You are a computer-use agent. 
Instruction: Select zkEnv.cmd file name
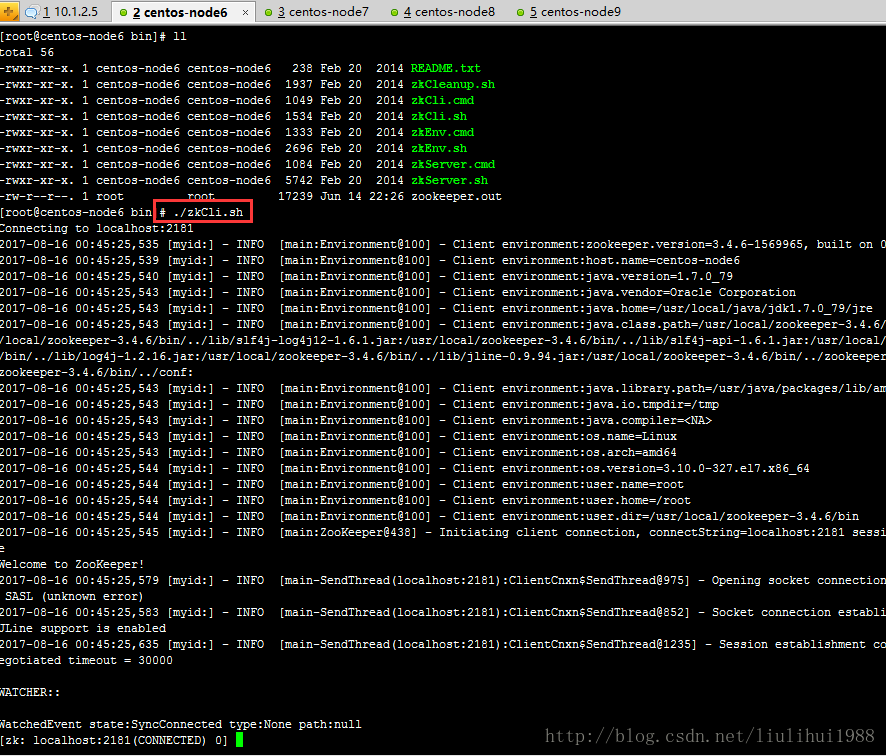tap(442, 132)
